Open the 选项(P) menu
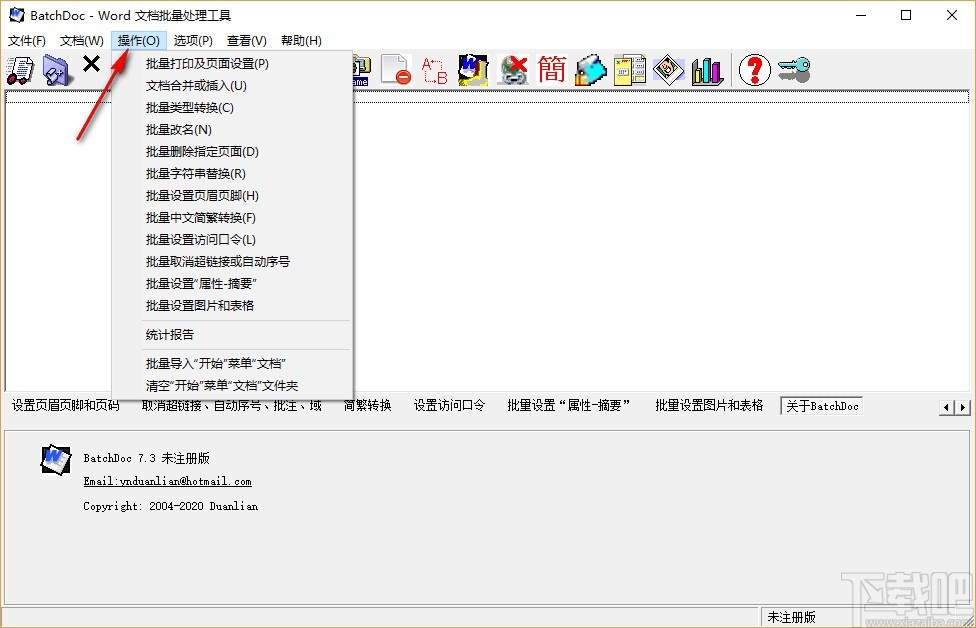This screenshot has height=628, width=976. (193, 40)
